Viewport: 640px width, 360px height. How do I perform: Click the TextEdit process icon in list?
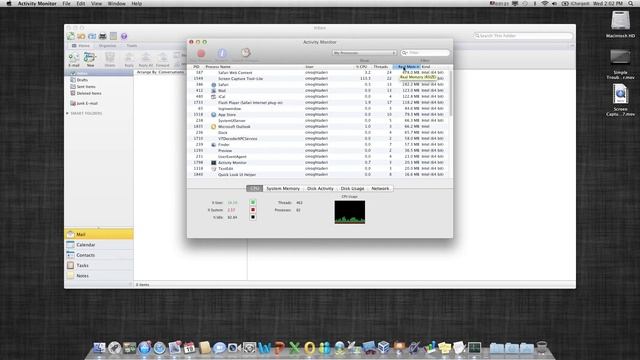(213, 169)
